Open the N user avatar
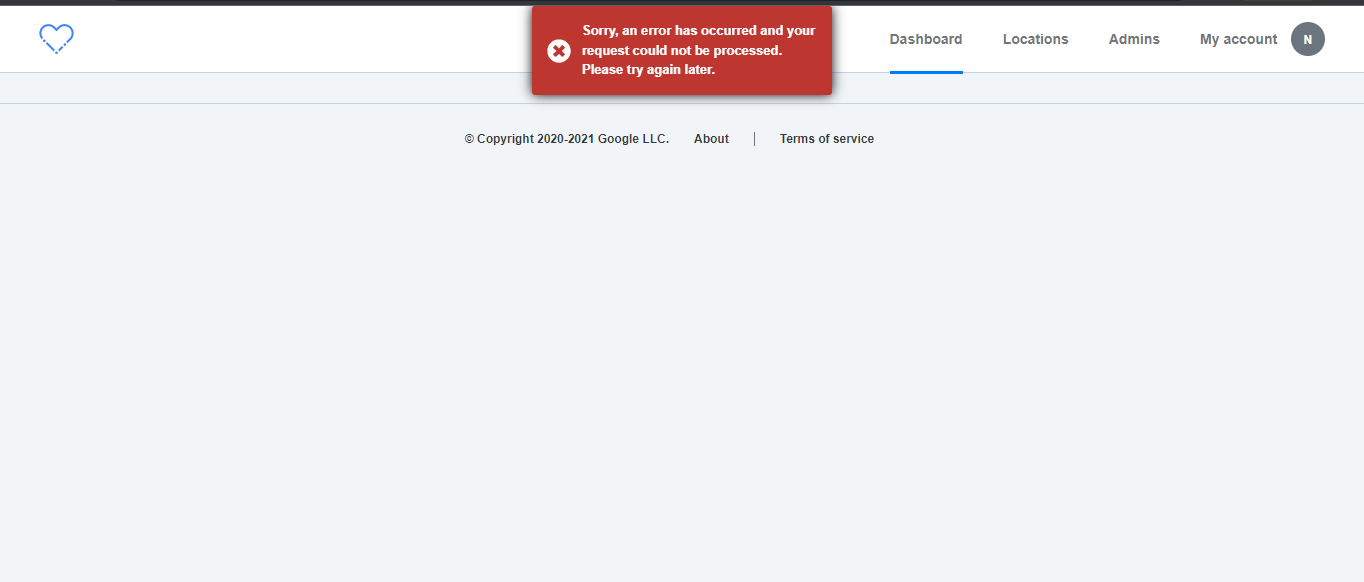The width and height of the screenshot is (1364, 582). [x=1308, y=39]
